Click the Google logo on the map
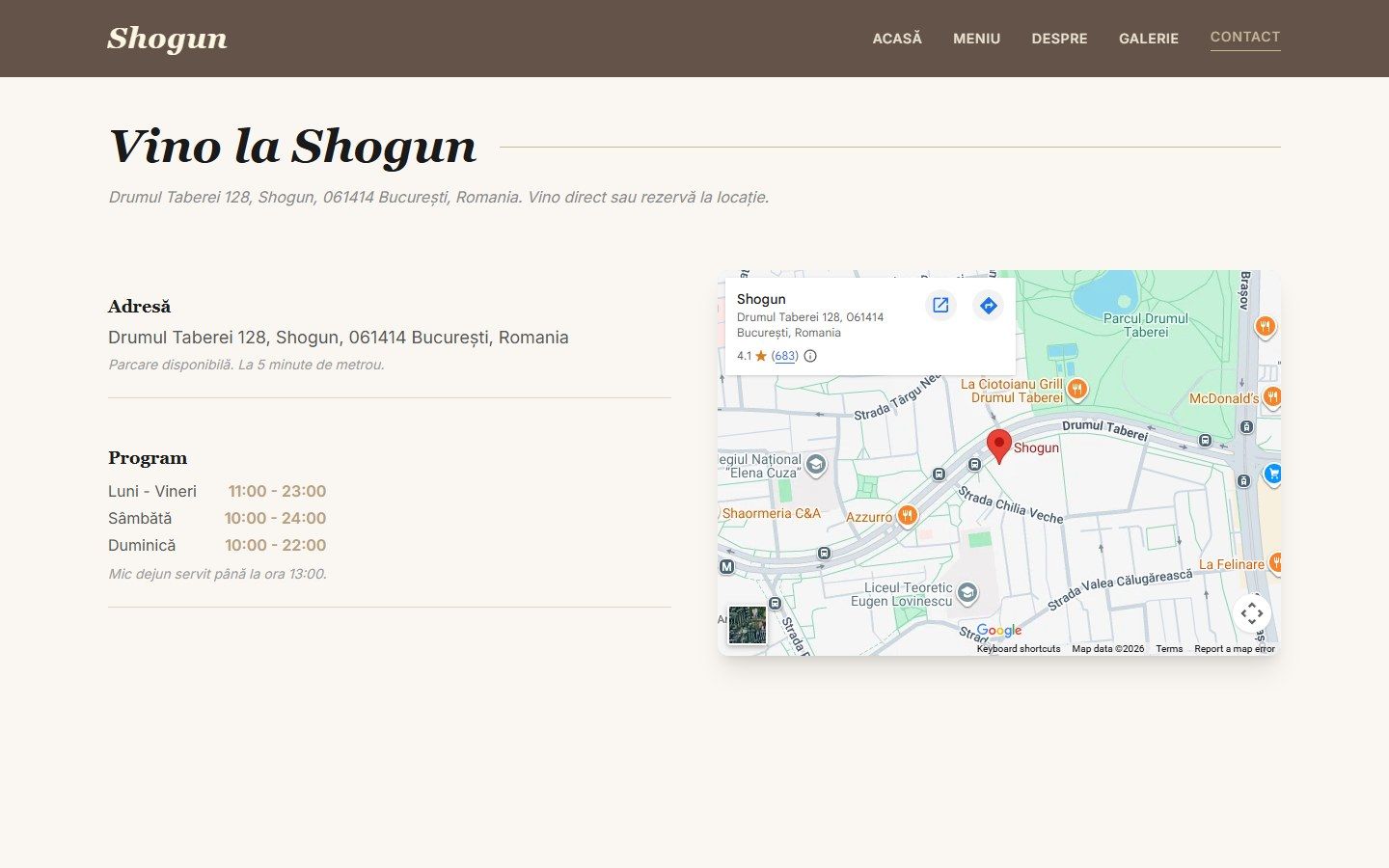This screenshot has height=868, width=1389. click(999, 631)
